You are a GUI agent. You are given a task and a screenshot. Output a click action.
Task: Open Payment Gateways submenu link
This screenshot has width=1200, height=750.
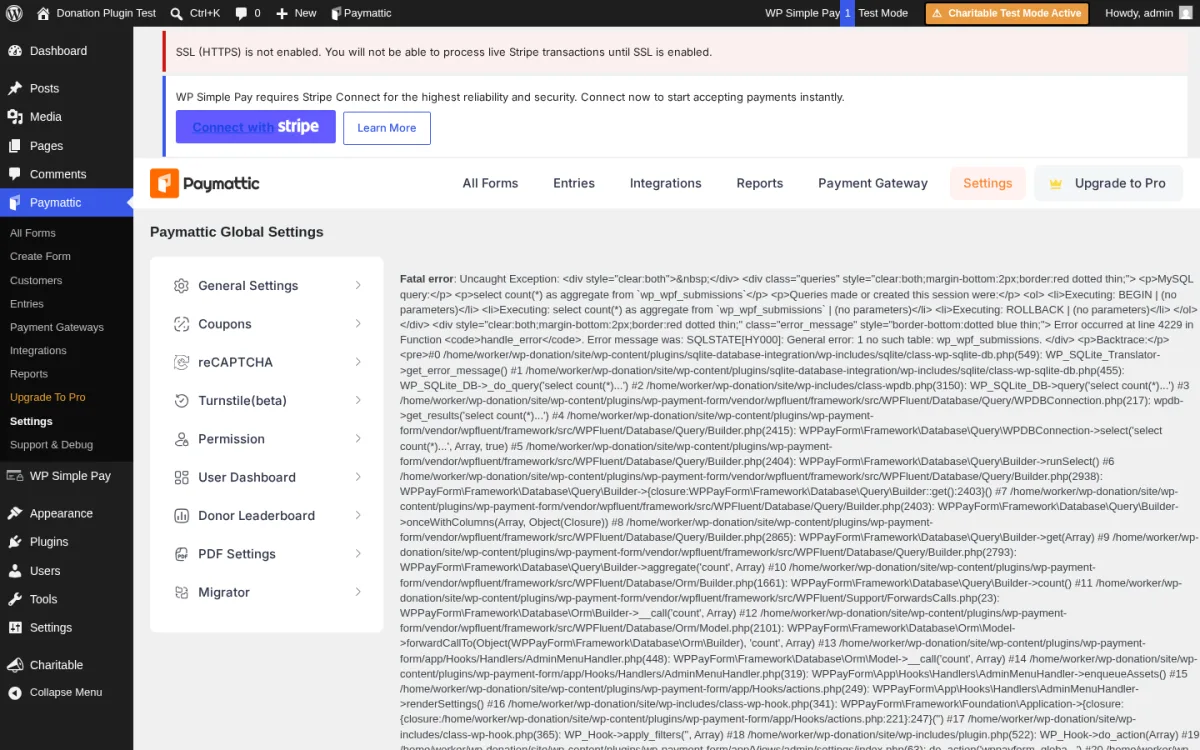(57, 327)
